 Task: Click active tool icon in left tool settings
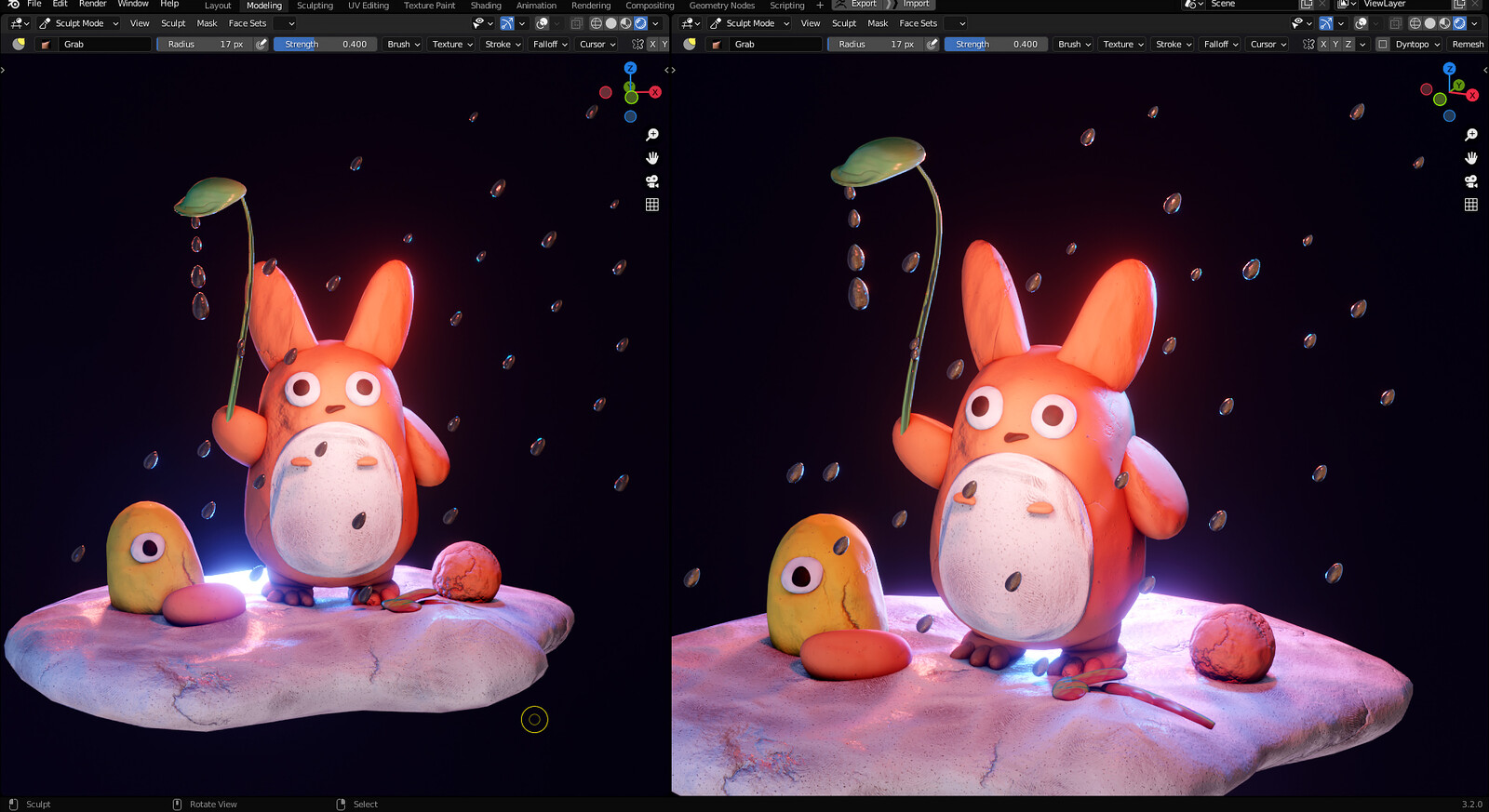(19, 44)
